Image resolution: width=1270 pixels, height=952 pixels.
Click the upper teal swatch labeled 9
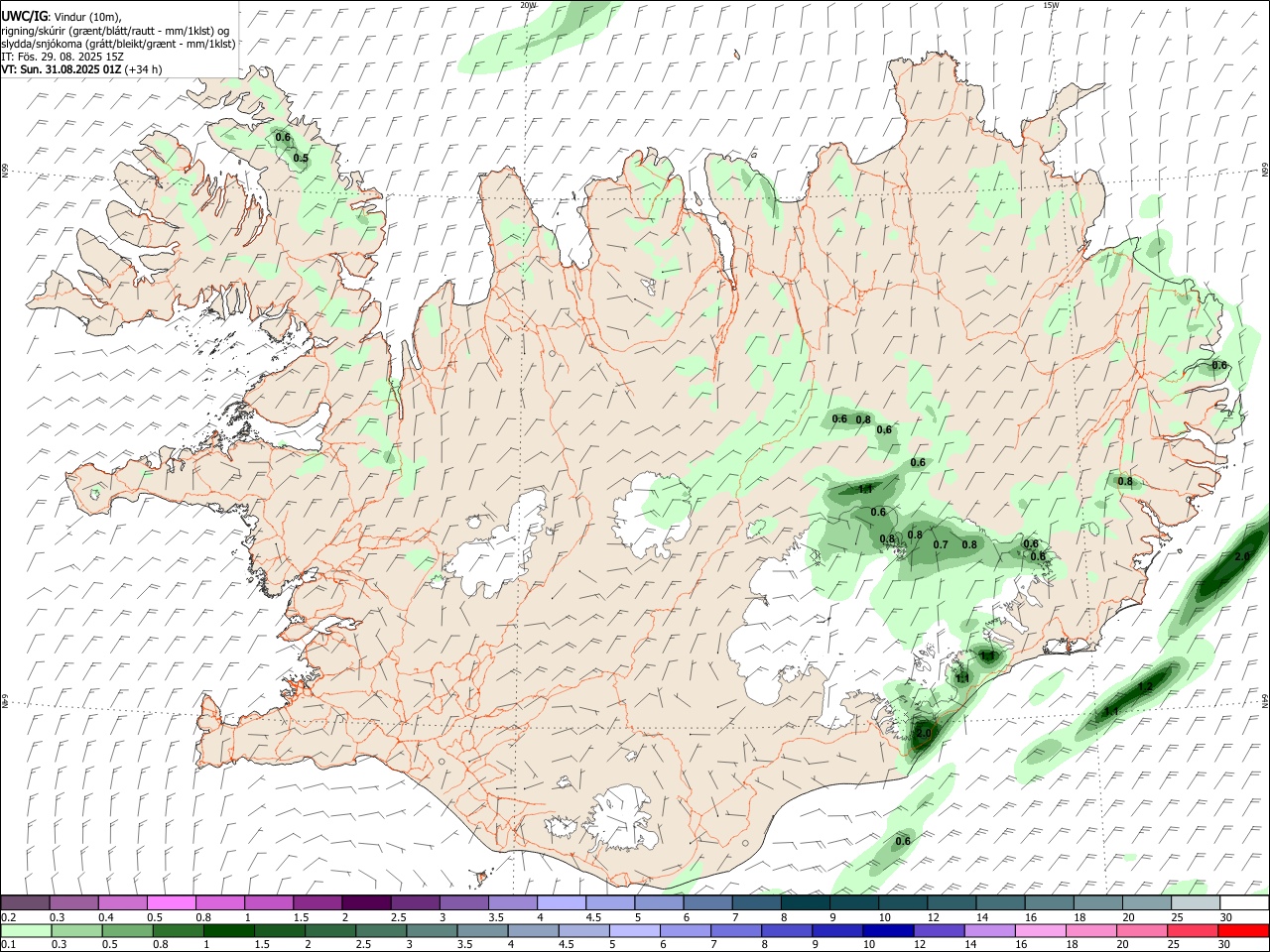point(852,902)
